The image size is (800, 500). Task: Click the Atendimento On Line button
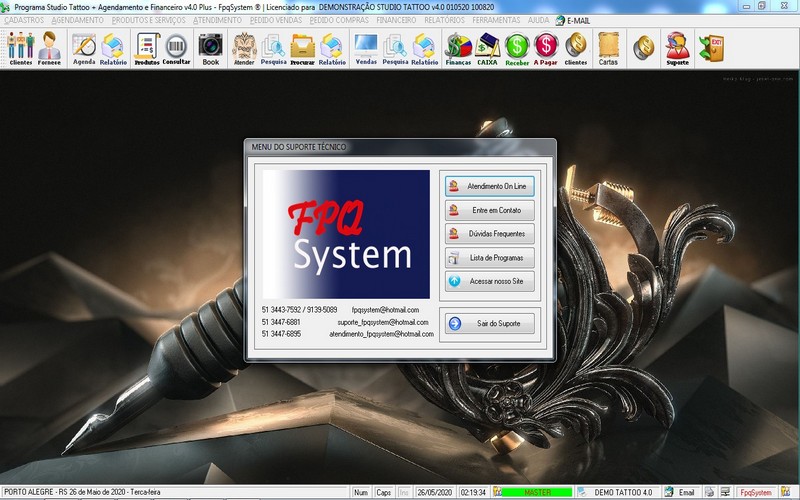click(x=488, y=186)
